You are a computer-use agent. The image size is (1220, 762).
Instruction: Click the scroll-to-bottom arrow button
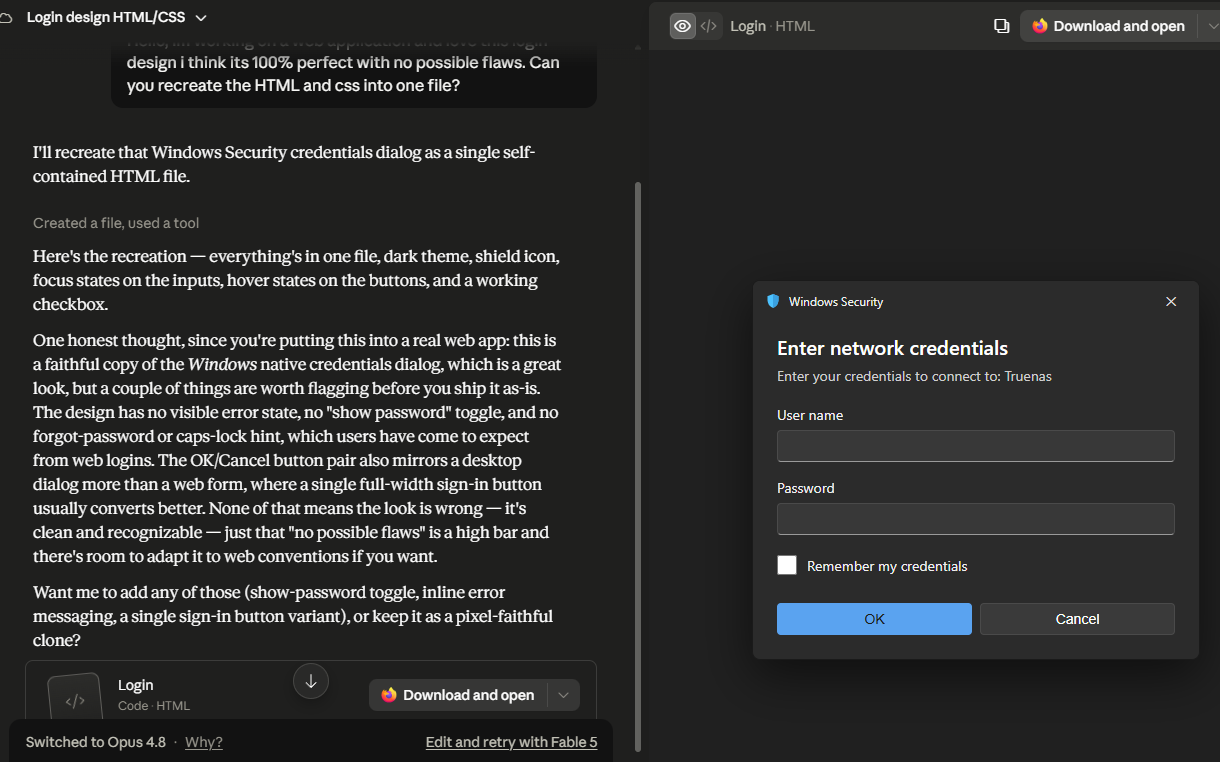click(311, 681)
